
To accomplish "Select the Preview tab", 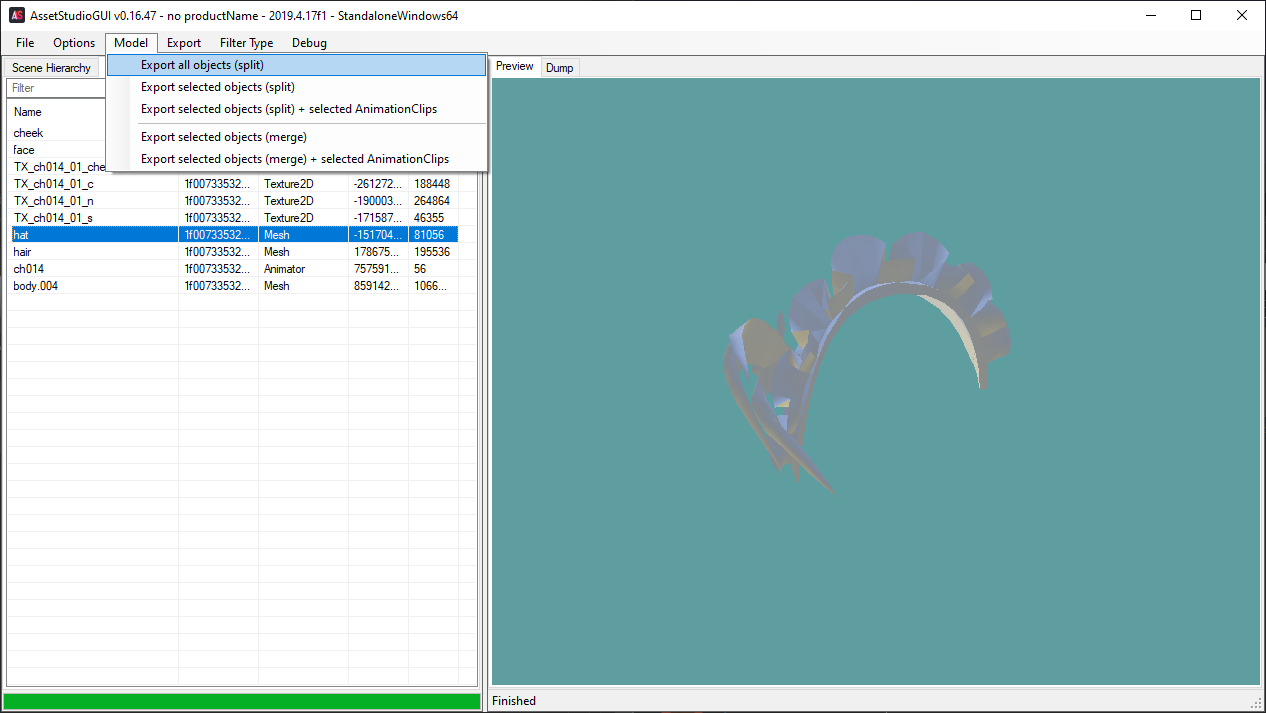I will [515, 67].
